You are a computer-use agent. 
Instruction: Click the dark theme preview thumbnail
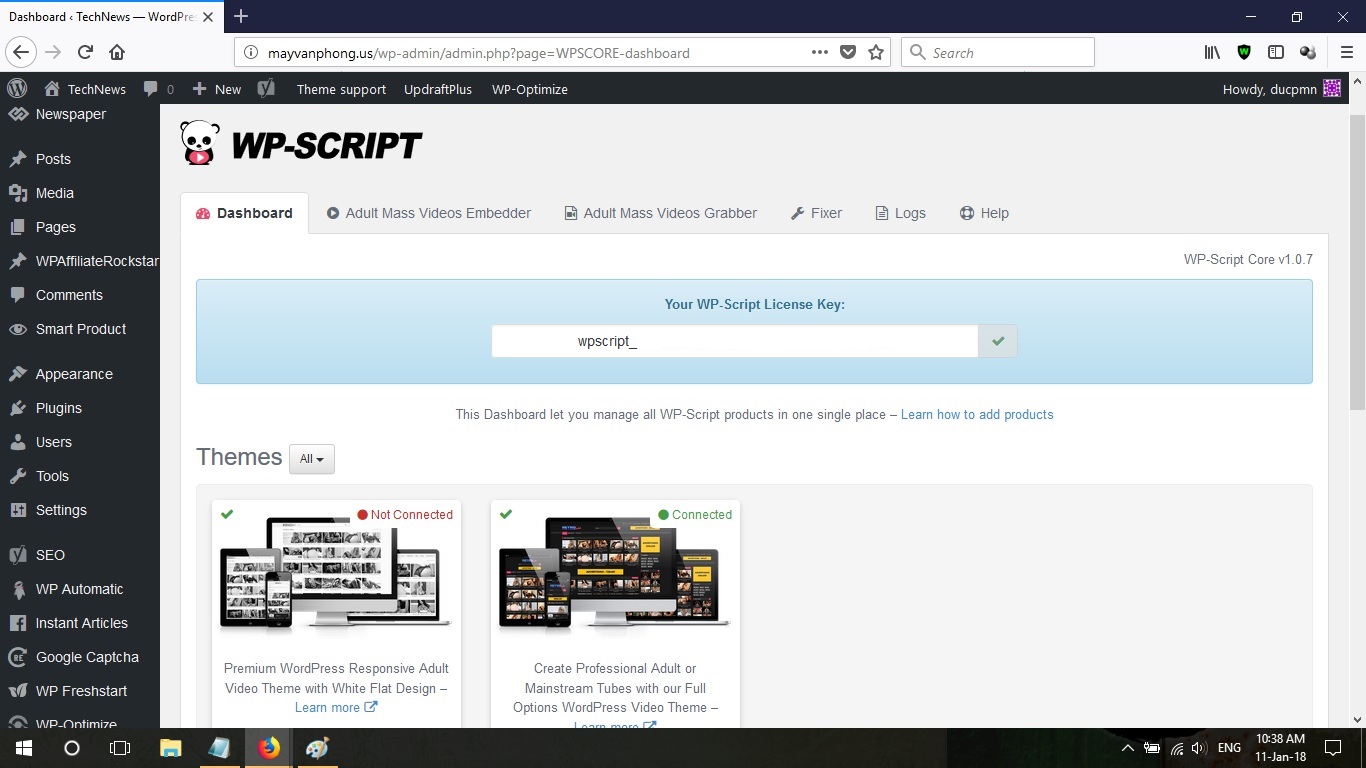pyautogui.click(x=615, y=575)
